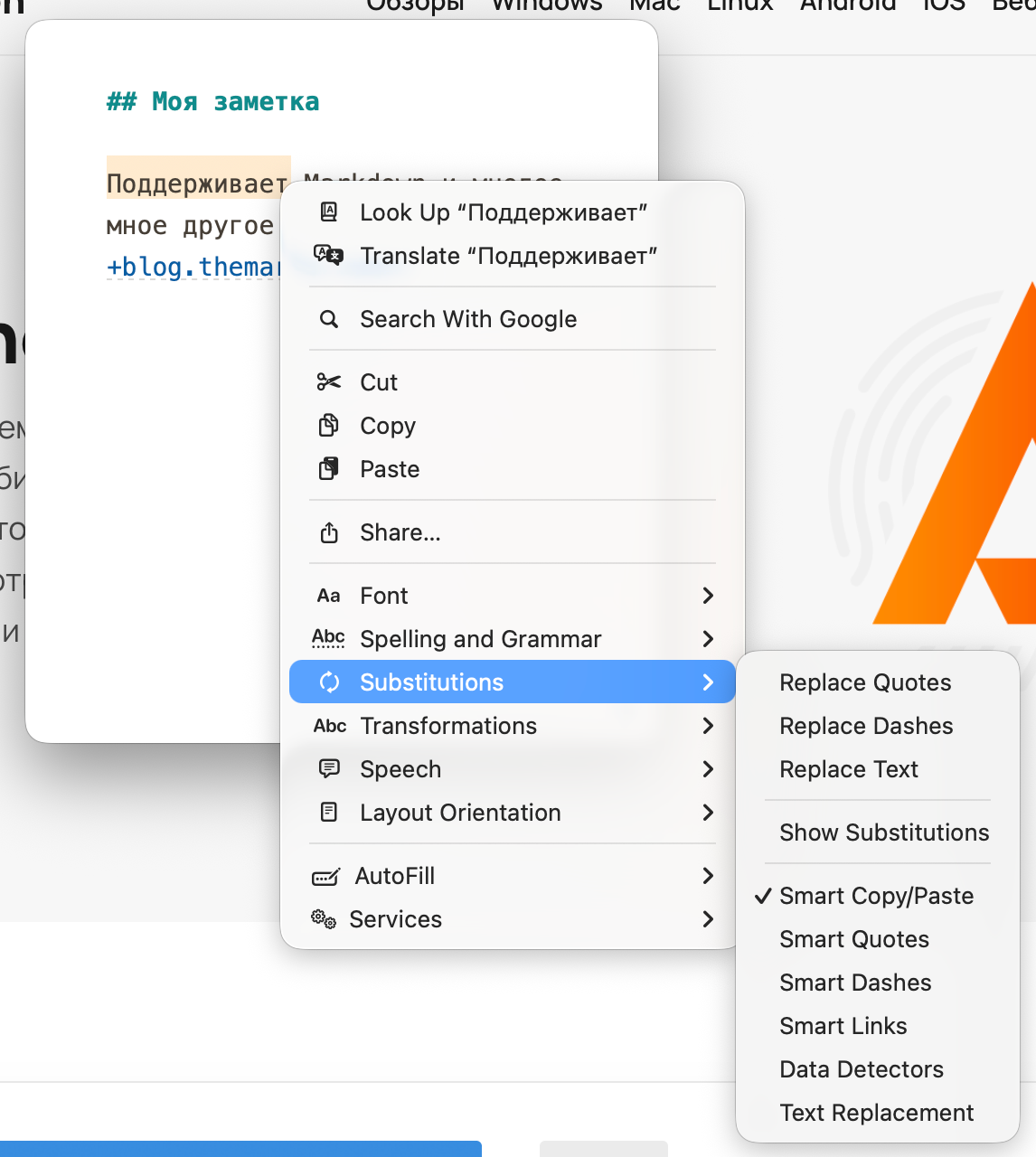Choose Replace Quotes from the submenu
This screenshot has width=1036, height=1157.
click(865, 682)
